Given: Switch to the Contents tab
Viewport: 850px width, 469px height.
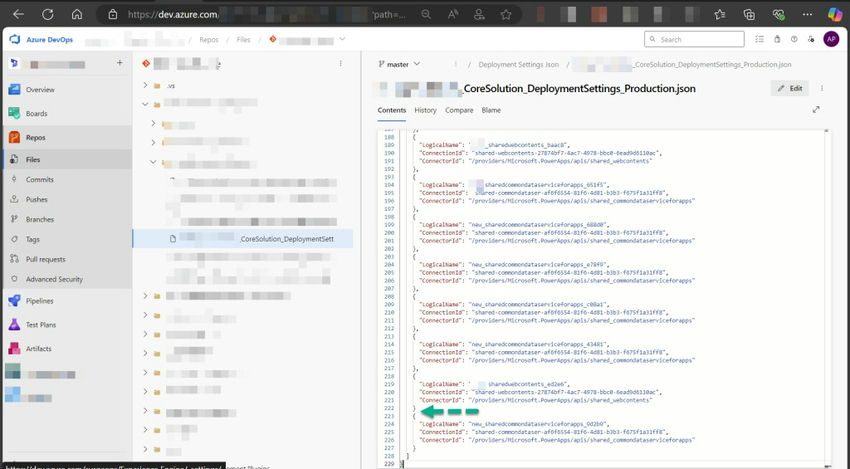Looking at the screenshot, I should (x=391, y=110).
